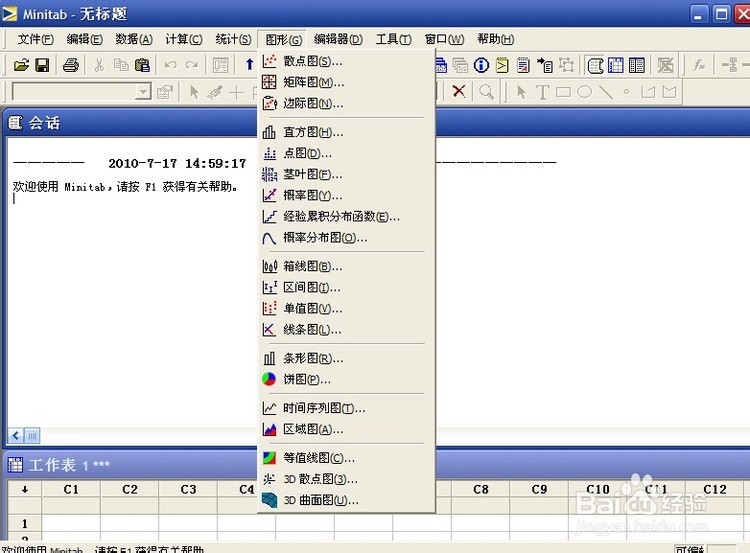Open the 文件(F) menu
The image size is (750, 553).
35,39
